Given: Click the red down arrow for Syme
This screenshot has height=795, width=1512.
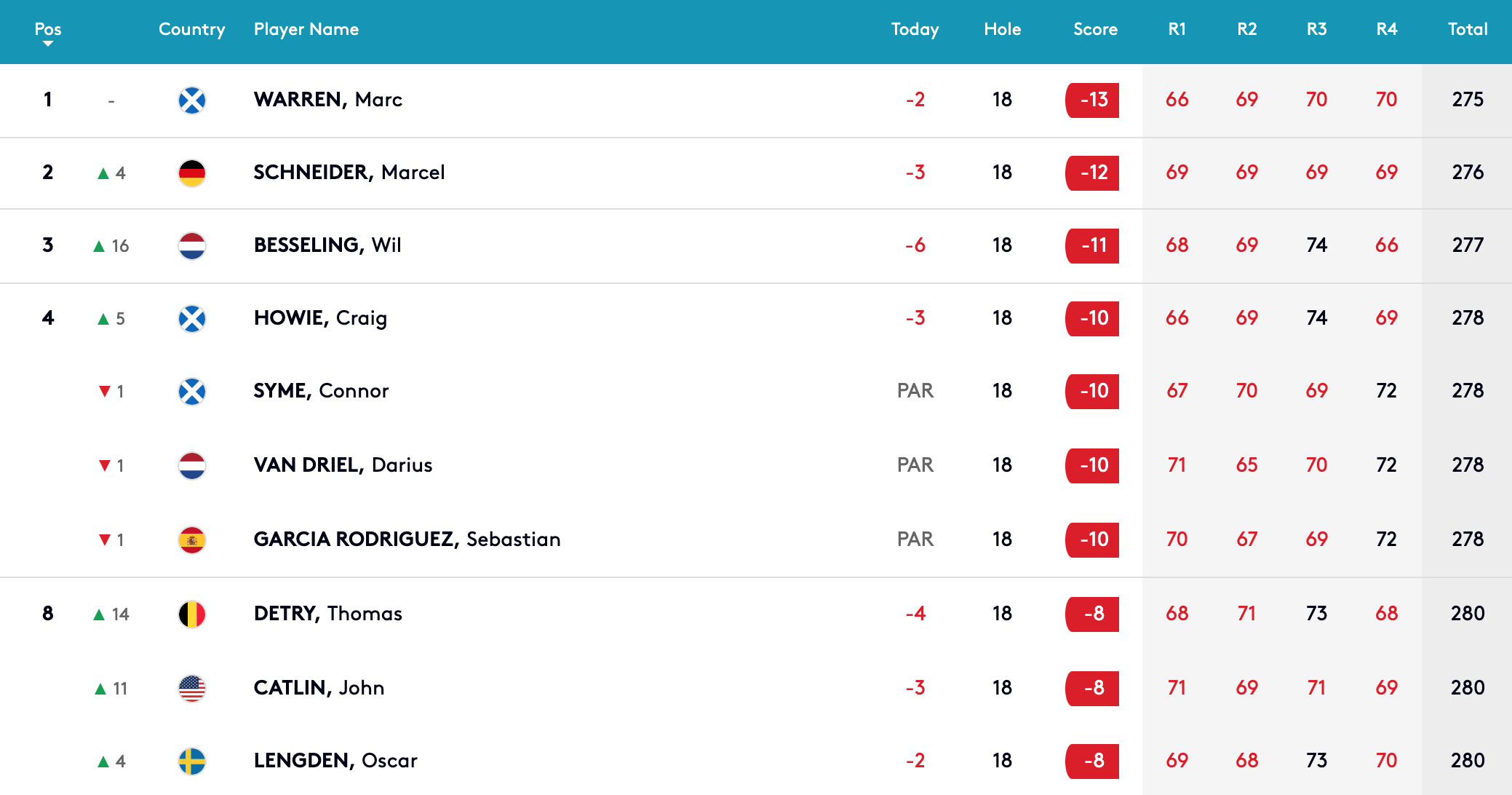Looking at the screenshot, I should 105,392.
